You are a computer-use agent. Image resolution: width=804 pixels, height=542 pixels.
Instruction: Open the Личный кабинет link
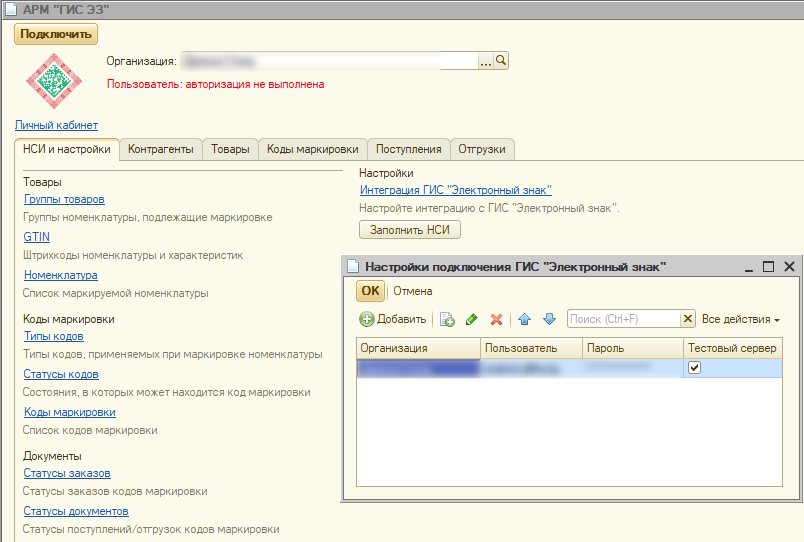(56, 125)
